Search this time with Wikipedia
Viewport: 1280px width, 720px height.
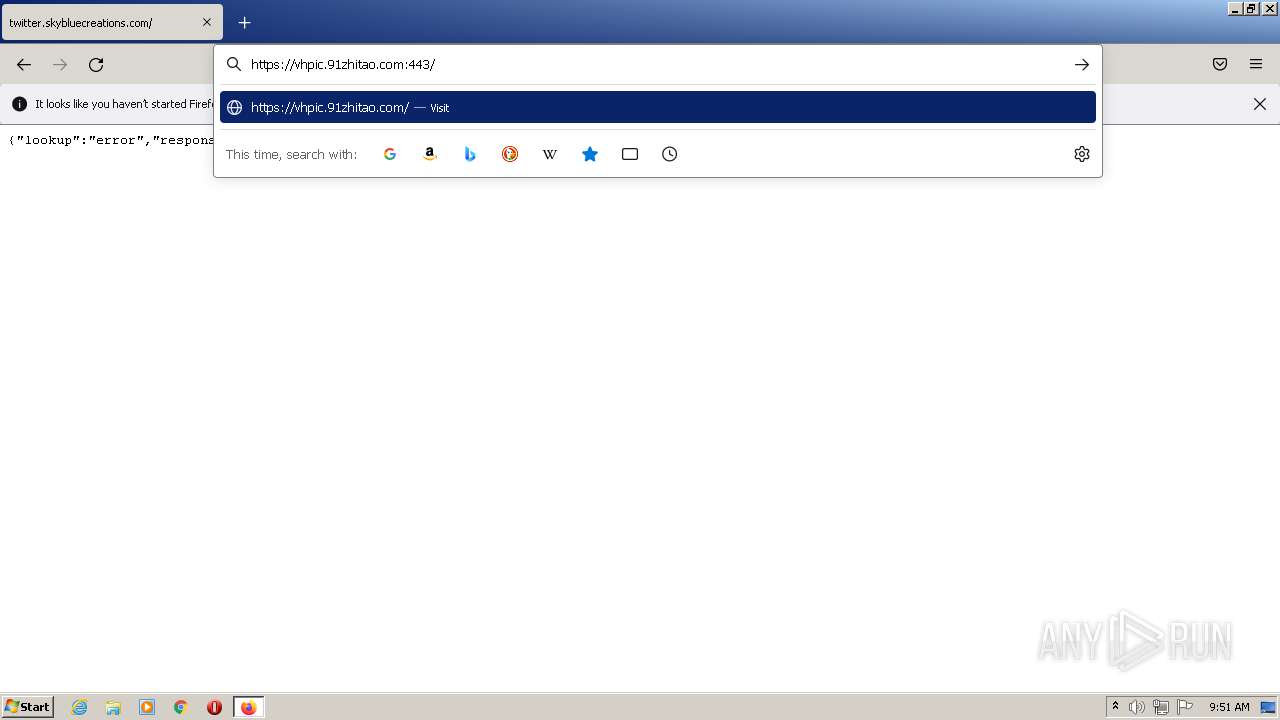pyautogui.click(x=550, y=154)
